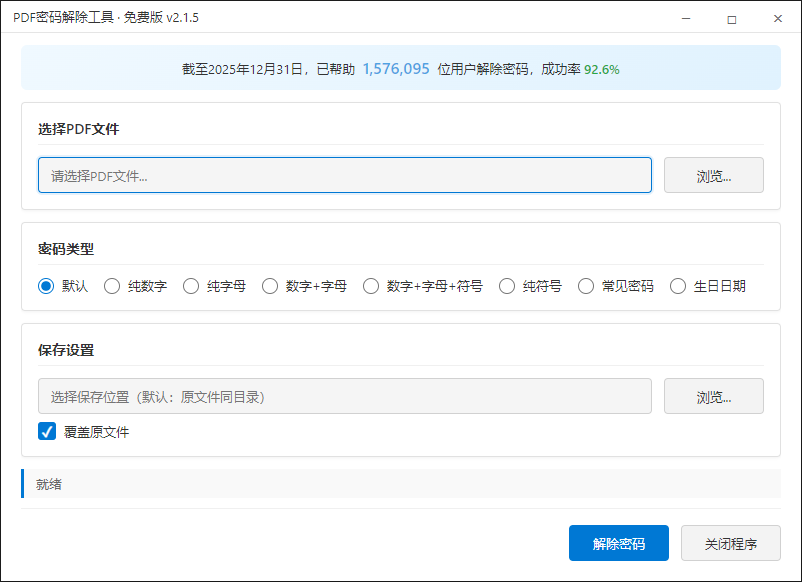Viewport: 802px width, 582px height.
Task: 点击保存位置输入框
Action: (344, 396)
